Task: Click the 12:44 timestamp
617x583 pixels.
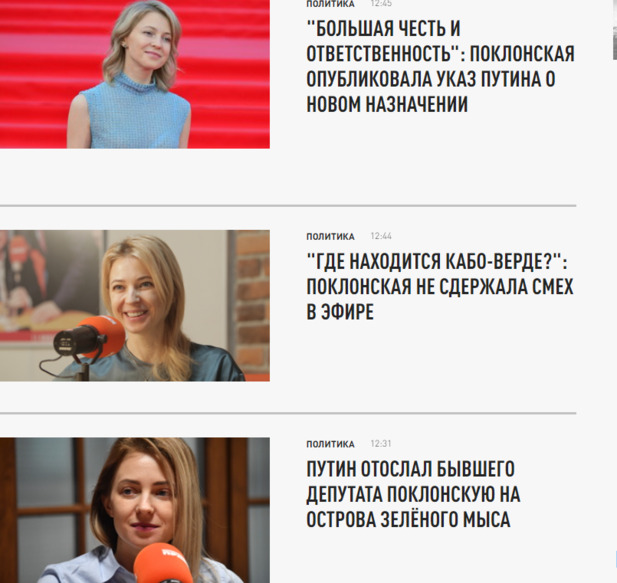Action: (381, 236)
